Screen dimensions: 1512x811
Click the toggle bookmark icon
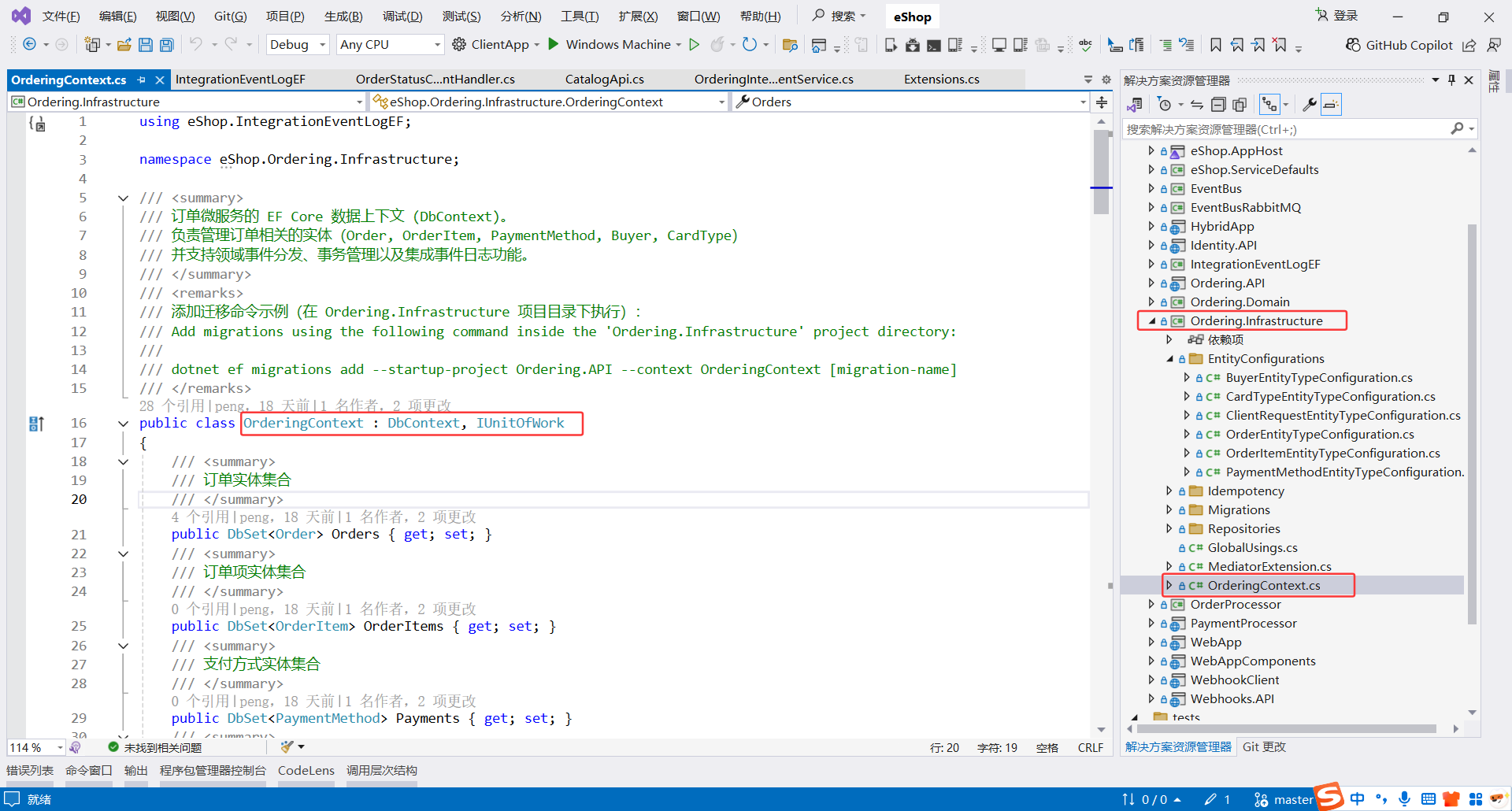pos(1216,45)
